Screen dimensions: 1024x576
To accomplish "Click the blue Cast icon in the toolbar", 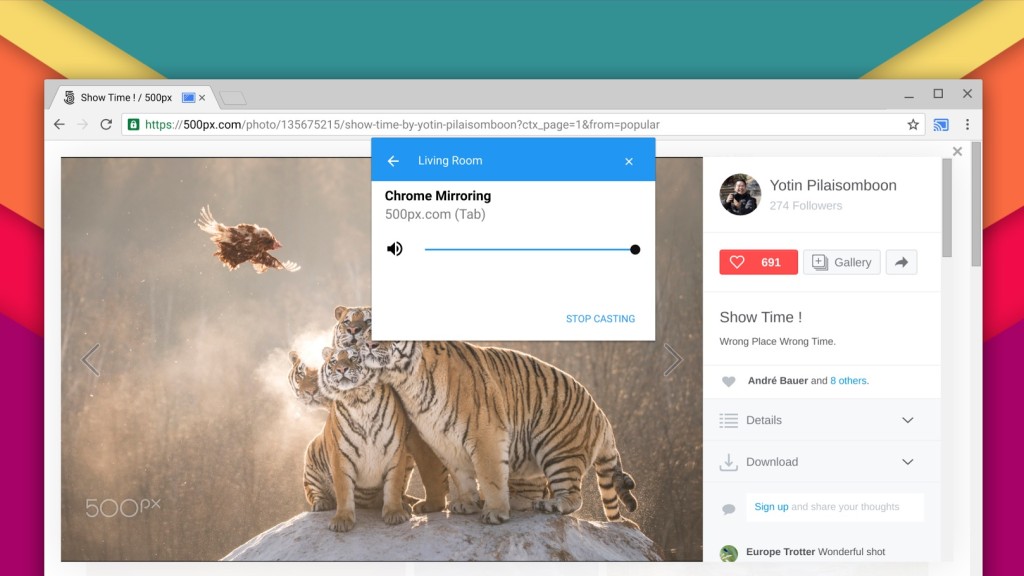I will [940, 124].
